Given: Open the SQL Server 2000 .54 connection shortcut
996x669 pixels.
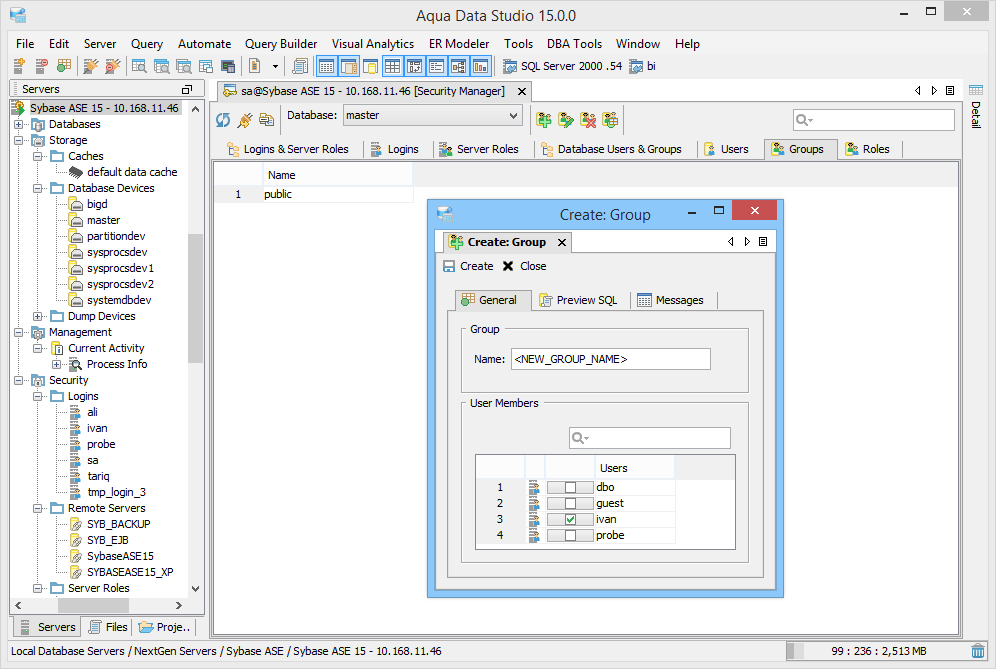Looking at the screenshot, I should click(562, 66).
